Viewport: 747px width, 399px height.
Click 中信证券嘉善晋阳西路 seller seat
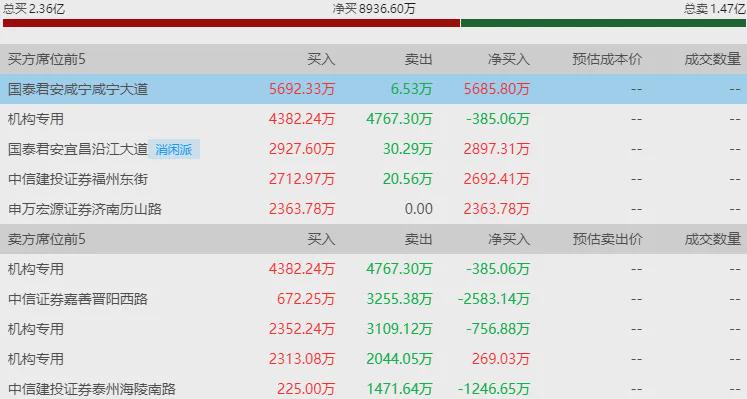tap(78, 299)
